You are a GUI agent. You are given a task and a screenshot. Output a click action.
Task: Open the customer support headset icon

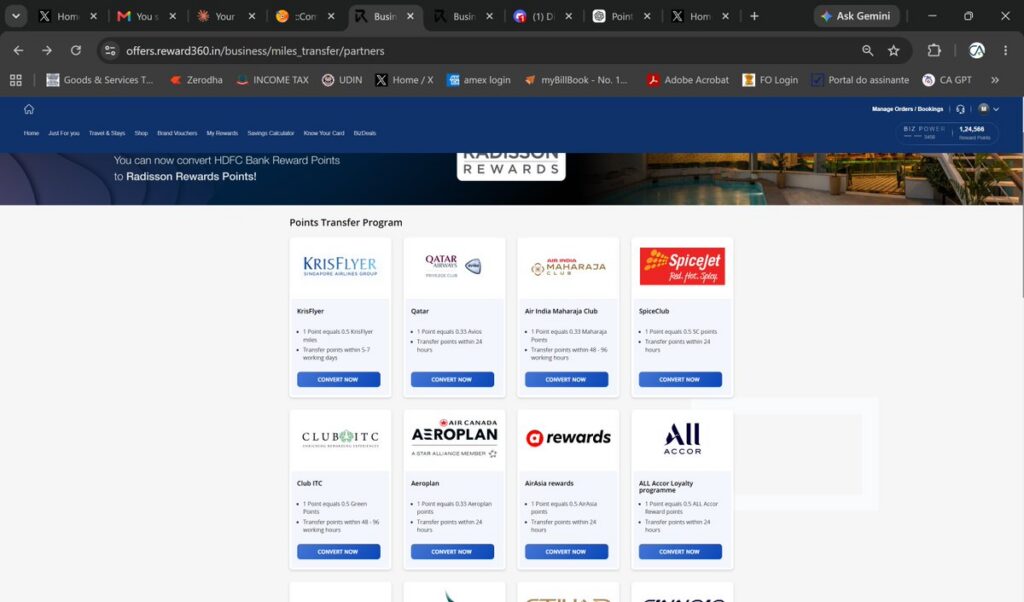(x=960, y=109)
